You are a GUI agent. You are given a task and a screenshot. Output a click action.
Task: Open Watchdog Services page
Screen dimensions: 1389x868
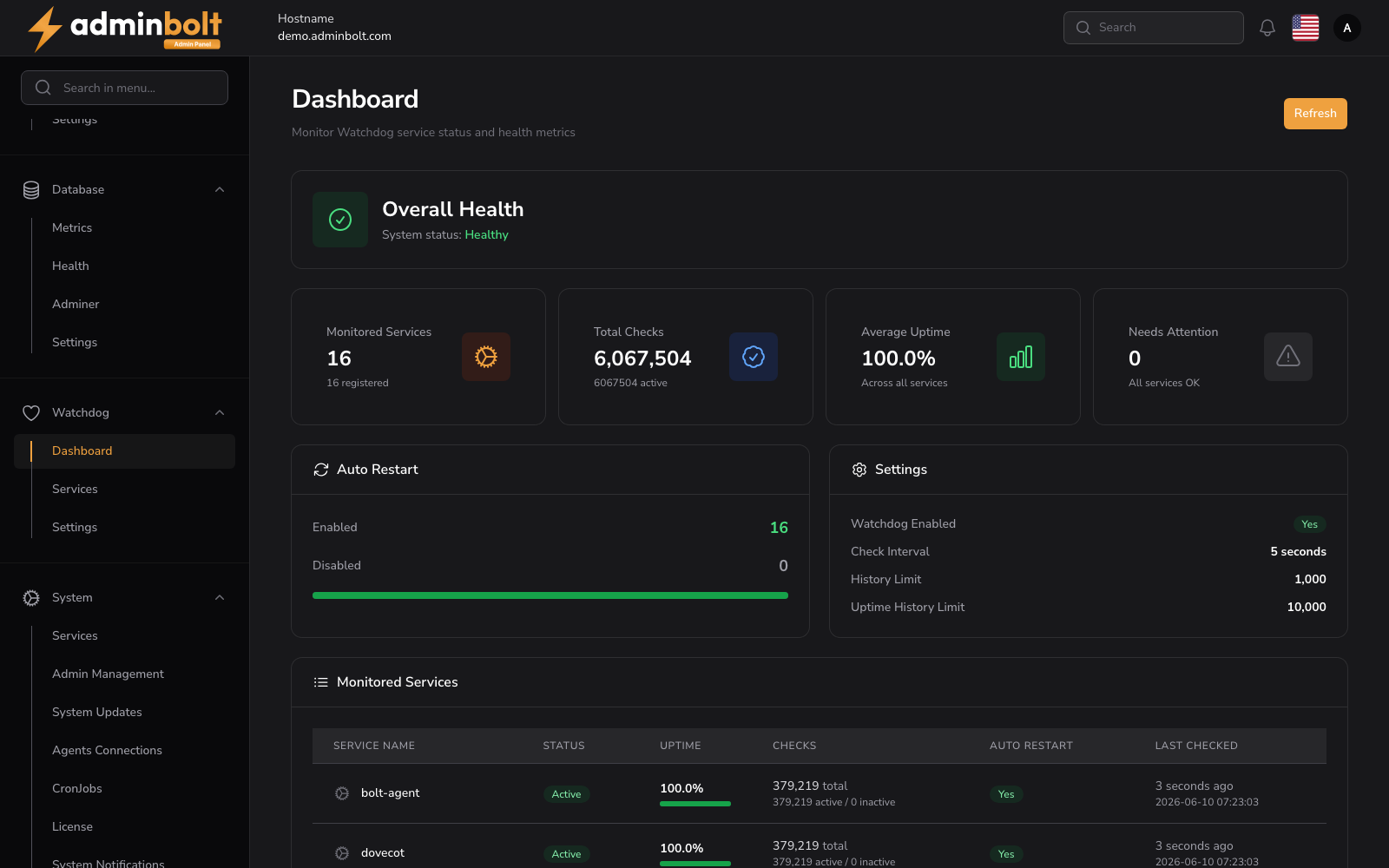[75, 489]
